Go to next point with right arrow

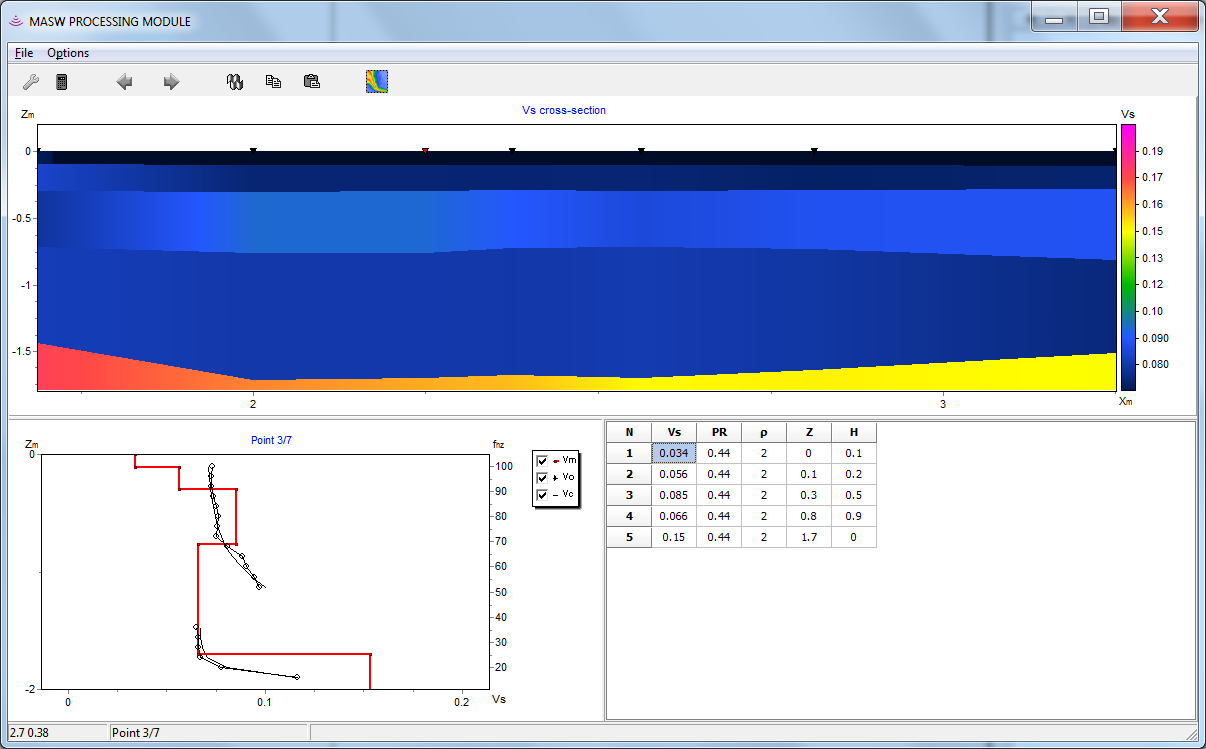pyautogui.click(x=171, y=82)
